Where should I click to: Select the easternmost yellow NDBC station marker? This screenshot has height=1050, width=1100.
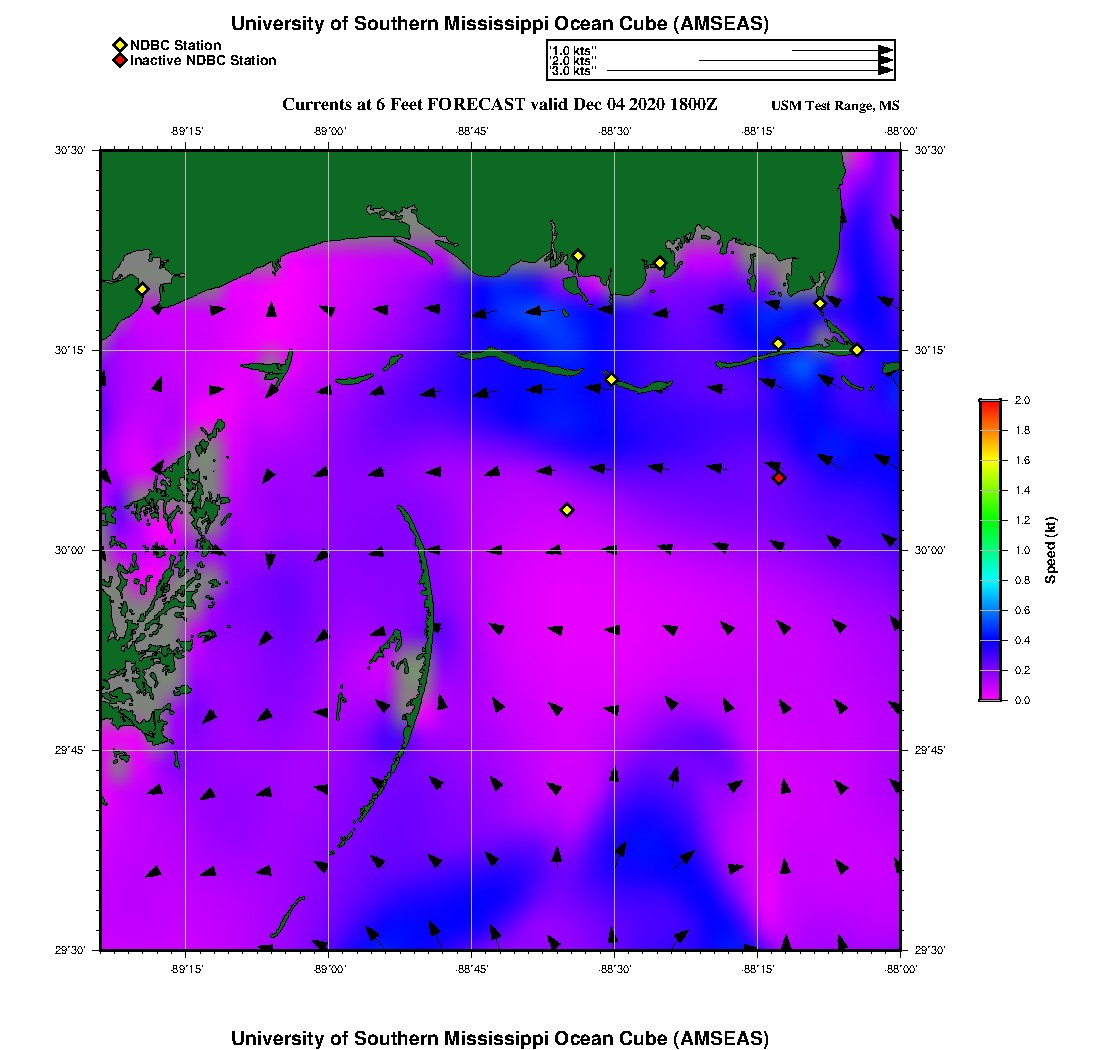pos(857,349)
